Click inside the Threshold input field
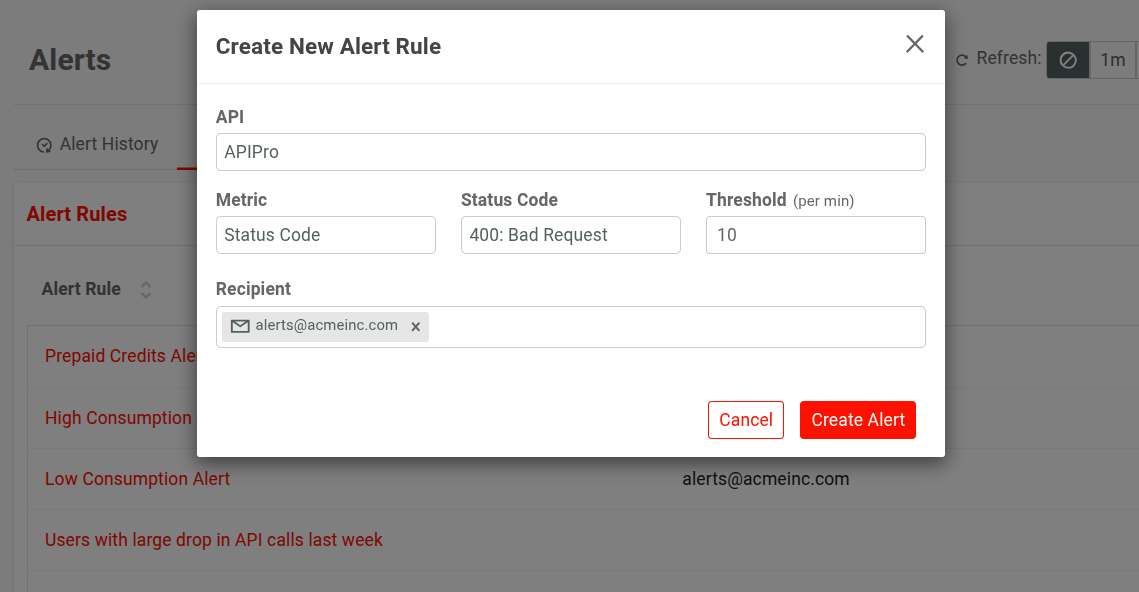1139x592 pixels. (x=815, y=235)
